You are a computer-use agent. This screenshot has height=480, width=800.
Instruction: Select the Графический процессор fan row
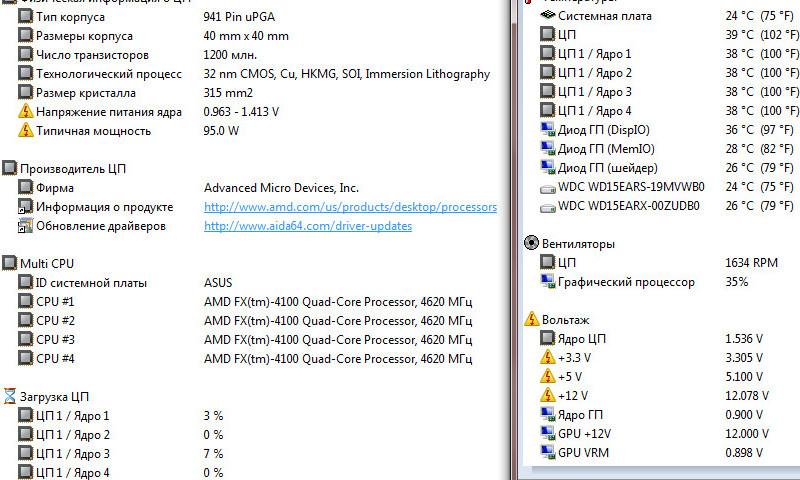click(x=626, y=282)
